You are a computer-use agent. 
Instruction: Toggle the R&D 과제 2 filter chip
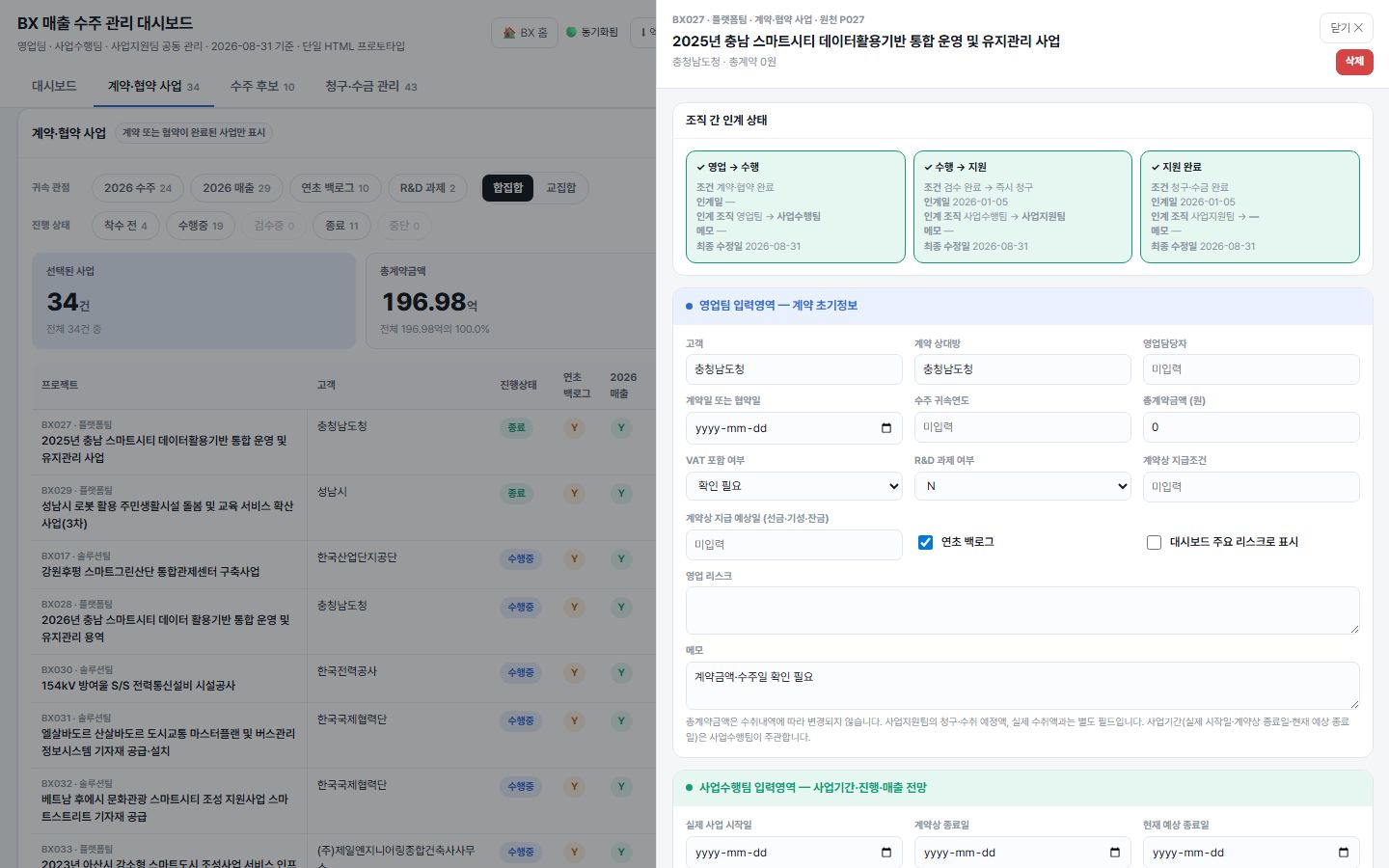click(x=427, y=188)
